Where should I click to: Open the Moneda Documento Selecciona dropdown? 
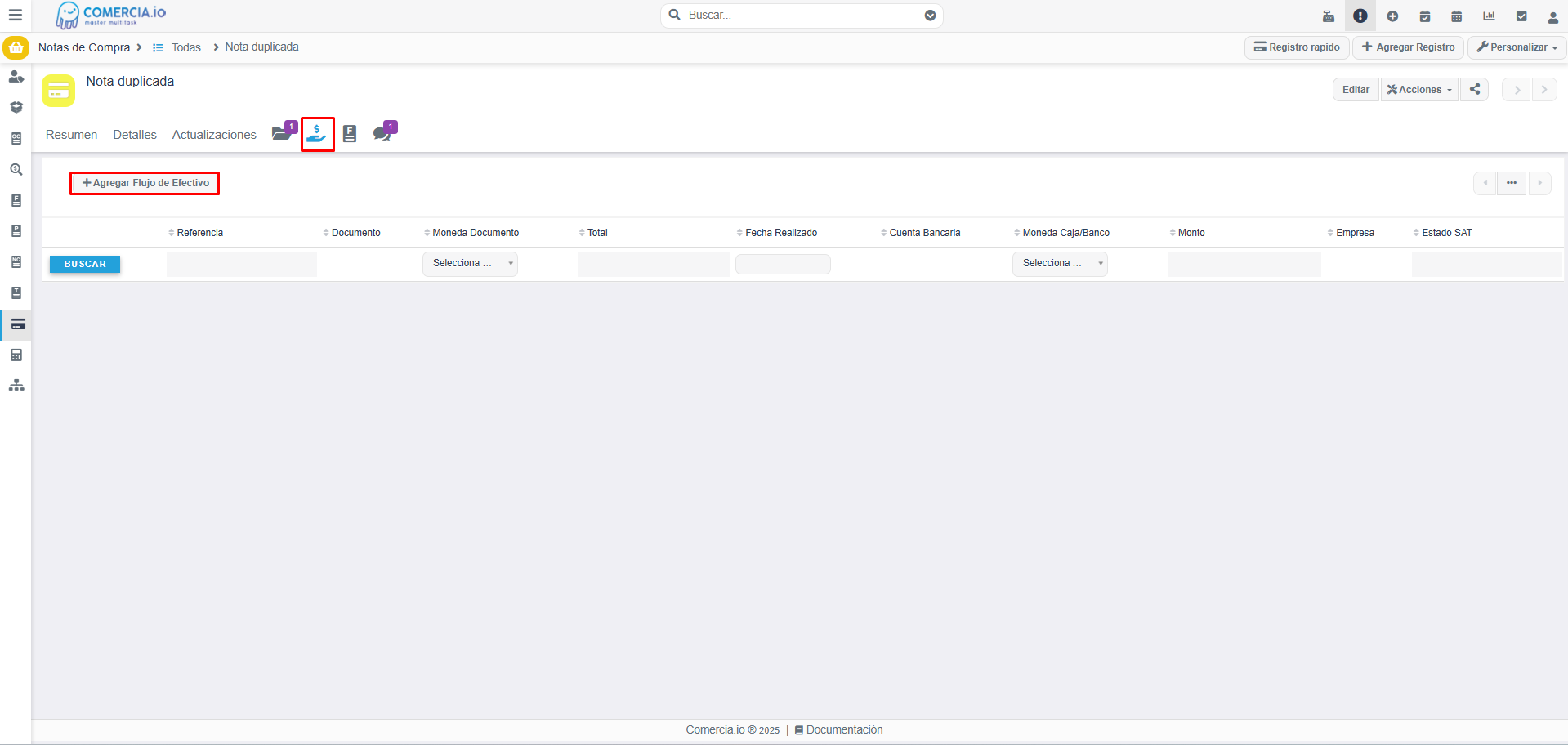470,264
